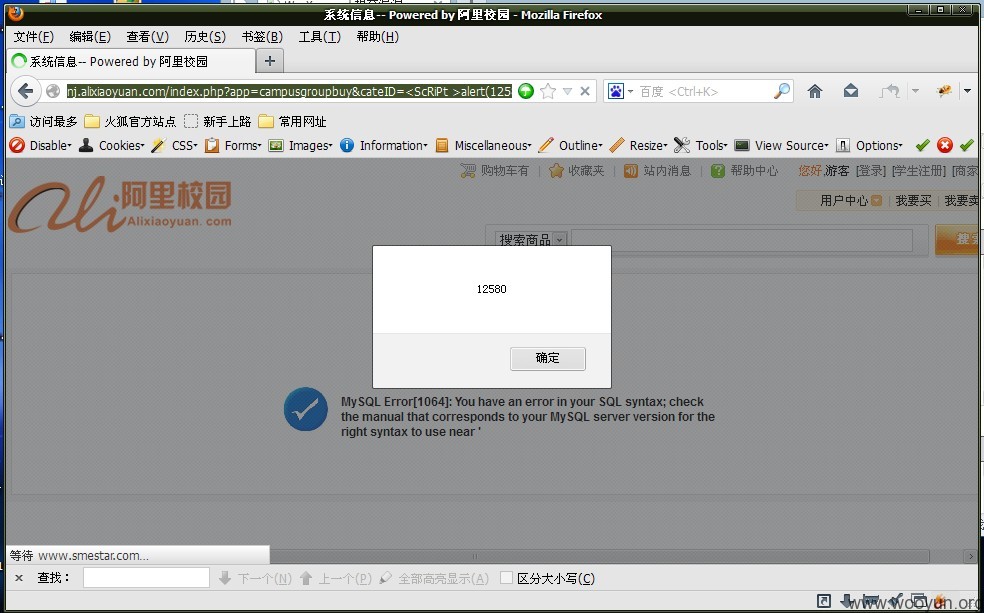984x613 pixels.
Task: Click the horizontal page scrollbar
Action: point(599,556)
